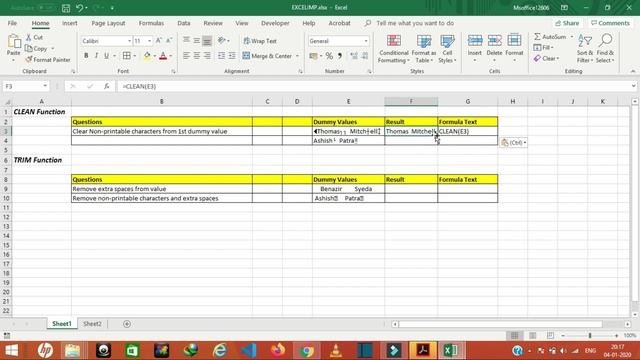Screen dimensions: 640x360
Task: Collapse the ribbon with arrow
Action: pos(633,71)
